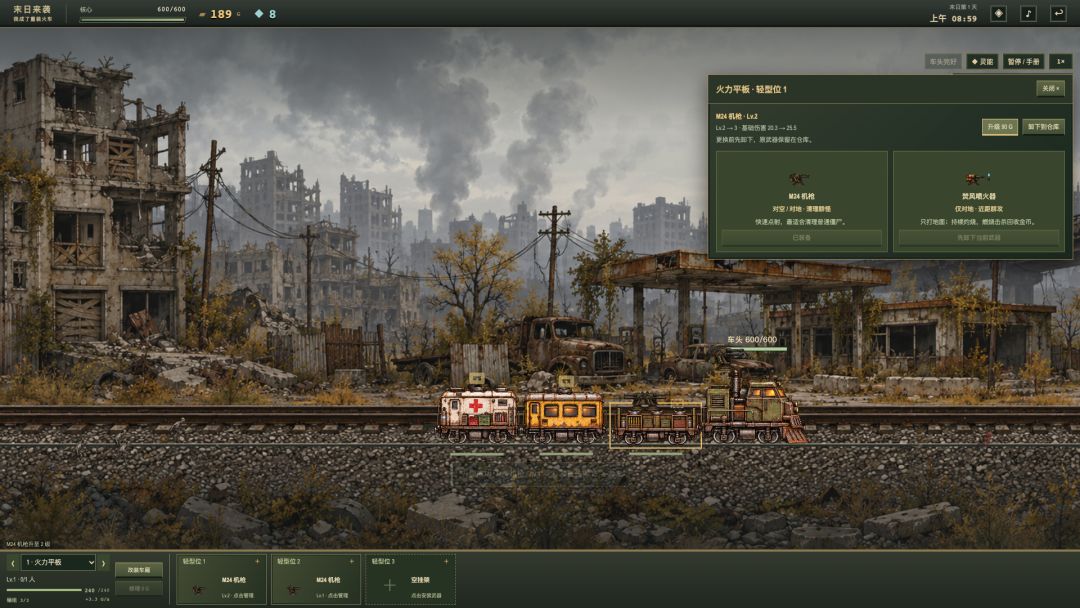This screenshot has width=1080, height=608.
Task: Click the return arrow button in top bar
Action: tap(1058, 14)
